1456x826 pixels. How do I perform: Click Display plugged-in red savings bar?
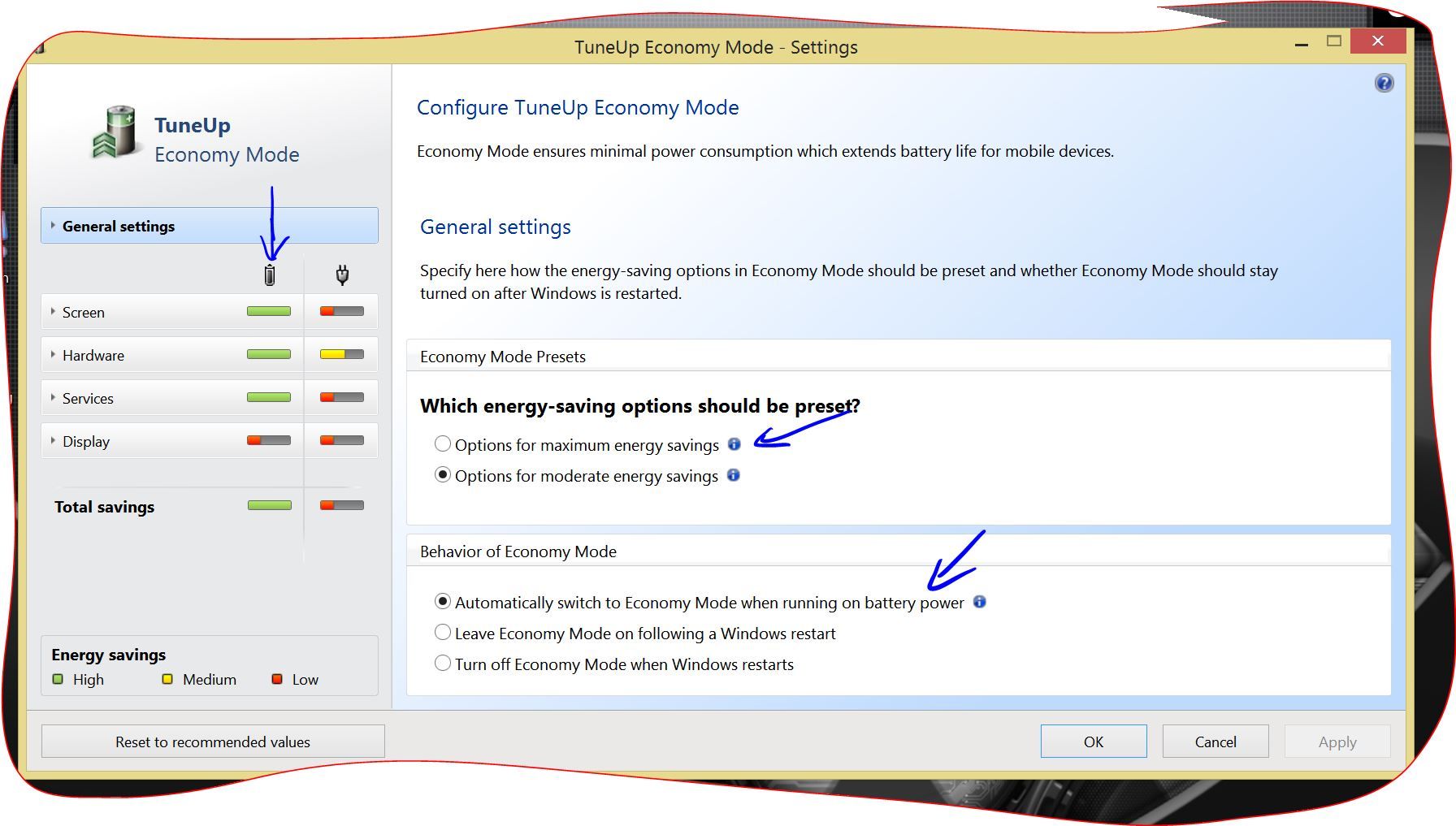342,440
